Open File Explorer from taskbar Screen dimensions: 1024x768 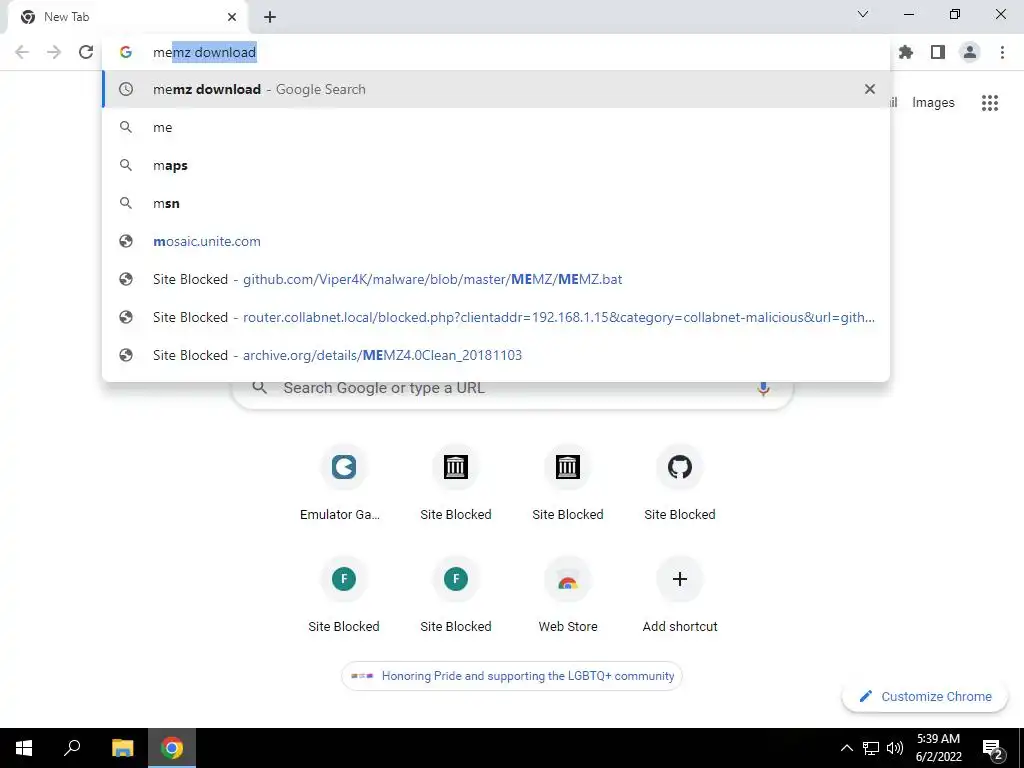point(122,748)
